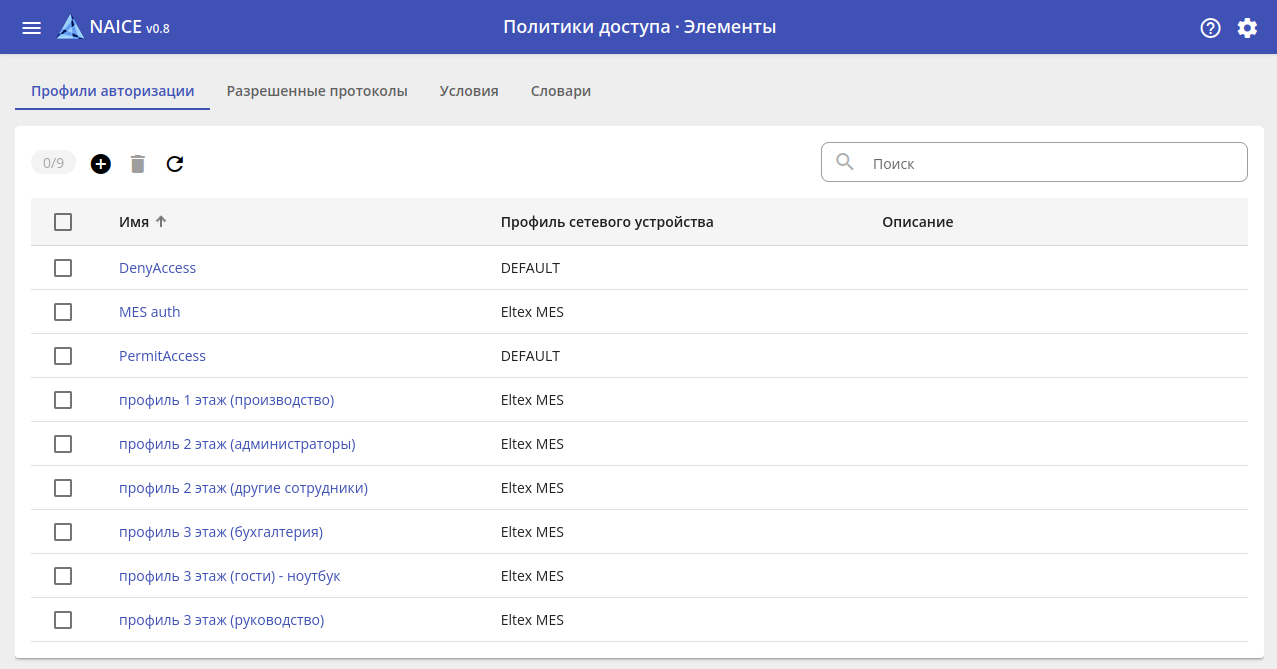Add a new authorization profile
1277x669 pixels.
tap(101, 164)
